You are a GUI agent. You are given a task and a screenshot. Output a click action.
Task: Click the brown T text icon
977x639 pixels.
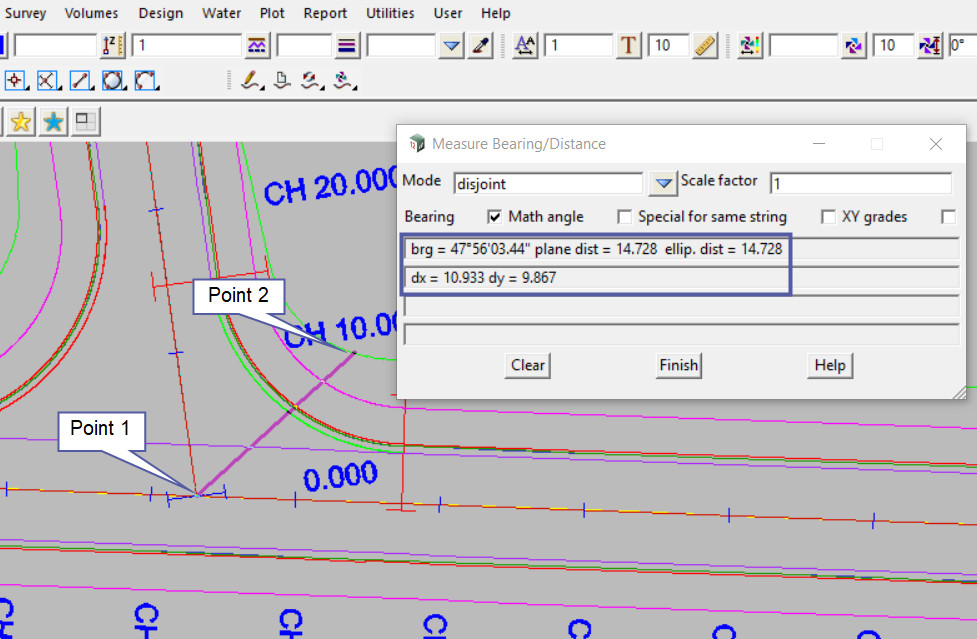628,46
